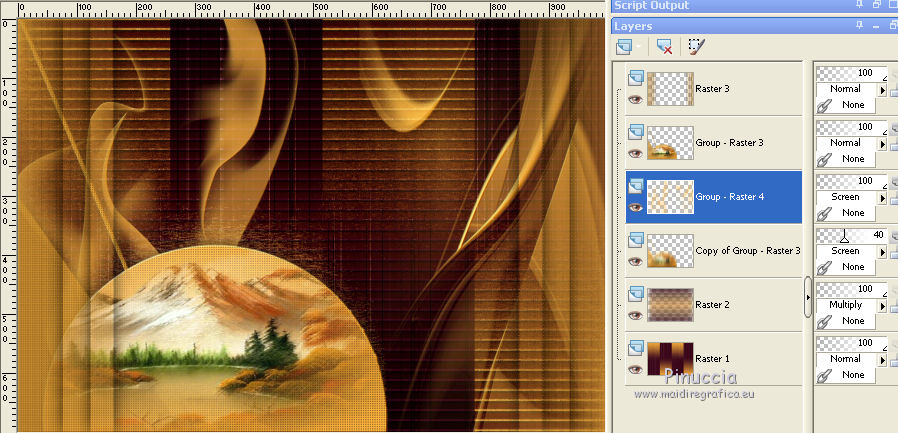
Task: Hide the Raster 1 layer
Action: click(x=635, y=369)
